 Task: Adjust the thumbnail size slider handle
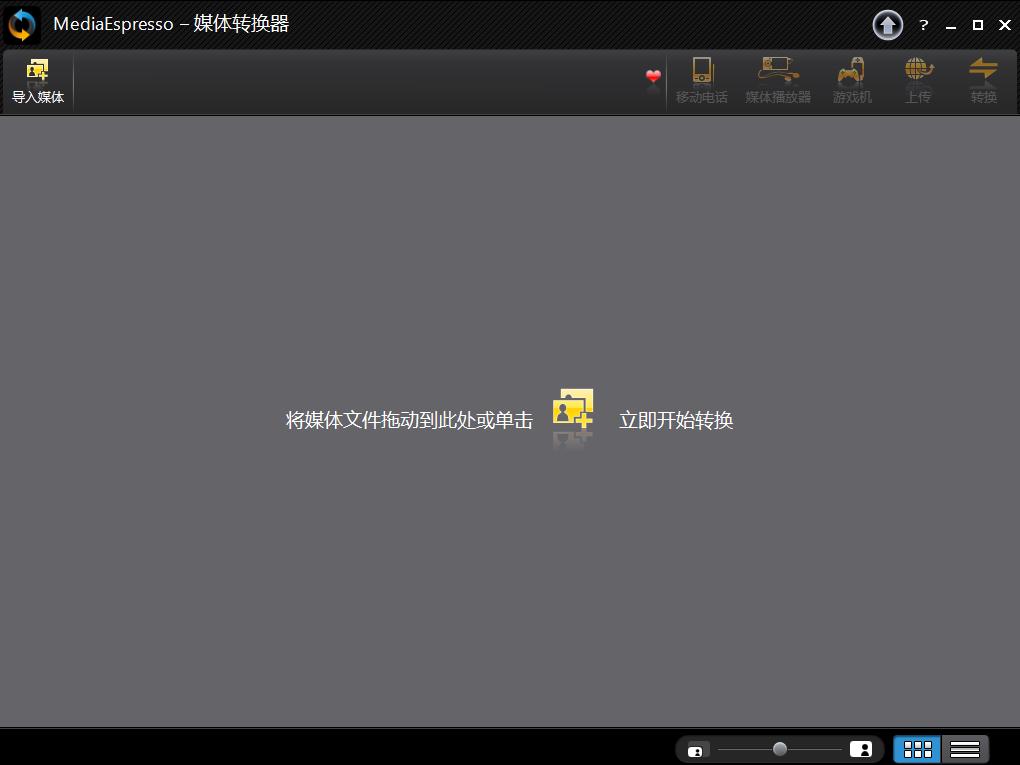(x=779, y=747)
